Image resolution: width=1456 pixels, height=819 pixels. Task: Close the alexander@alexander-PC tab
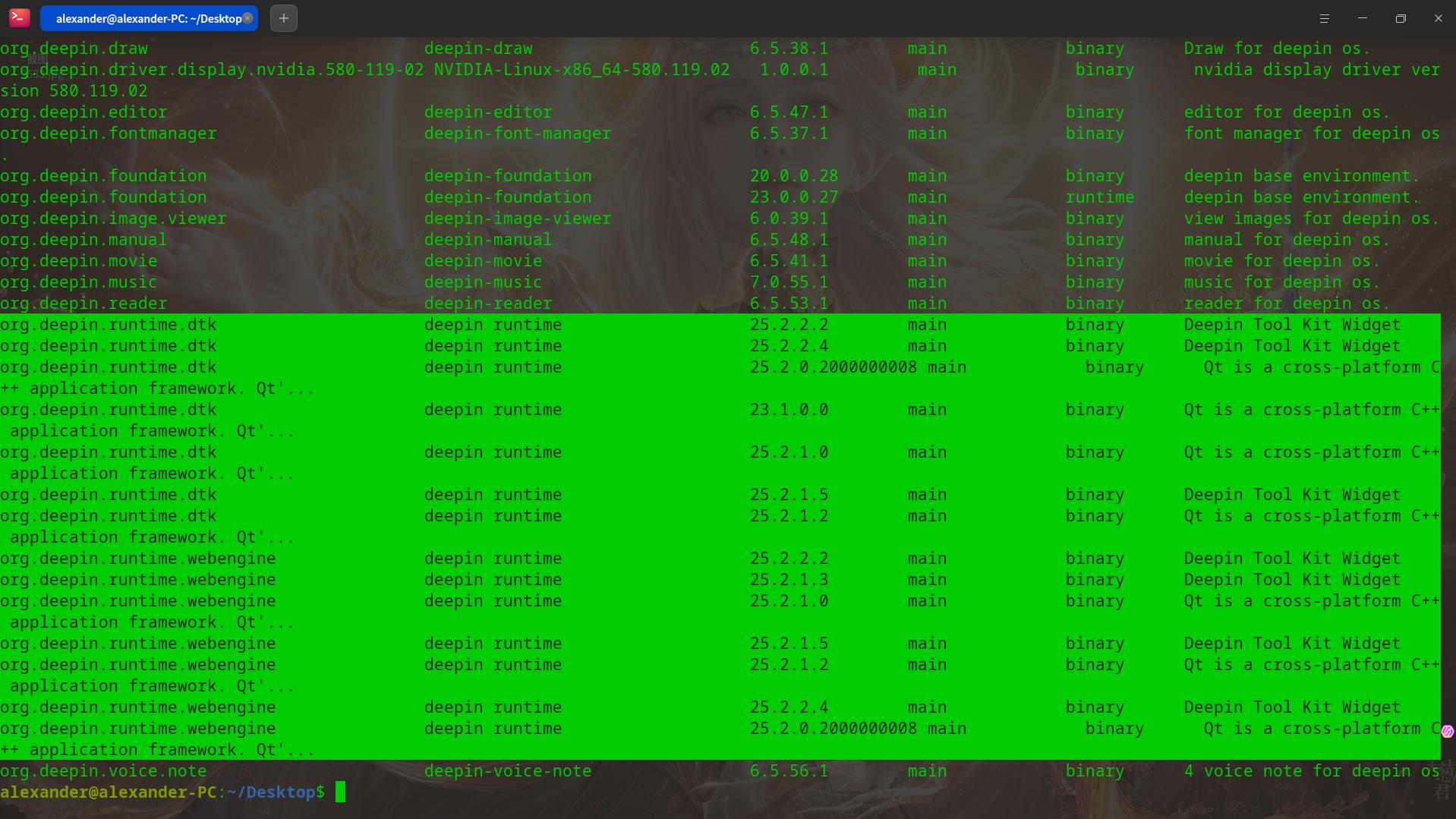tap(247, 18)
